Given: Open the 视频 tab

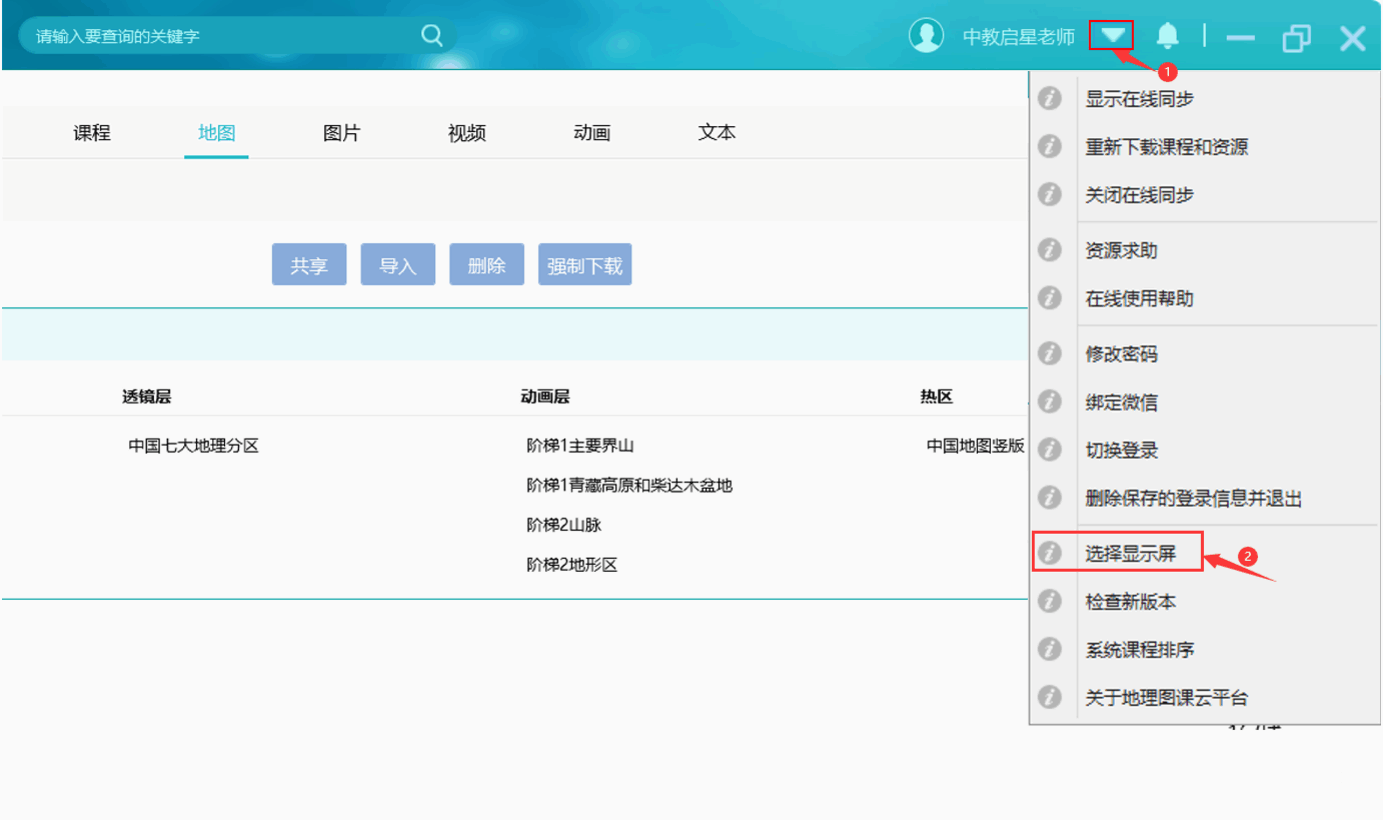Looking at the screenshot, I should click(x=467, y=133).
